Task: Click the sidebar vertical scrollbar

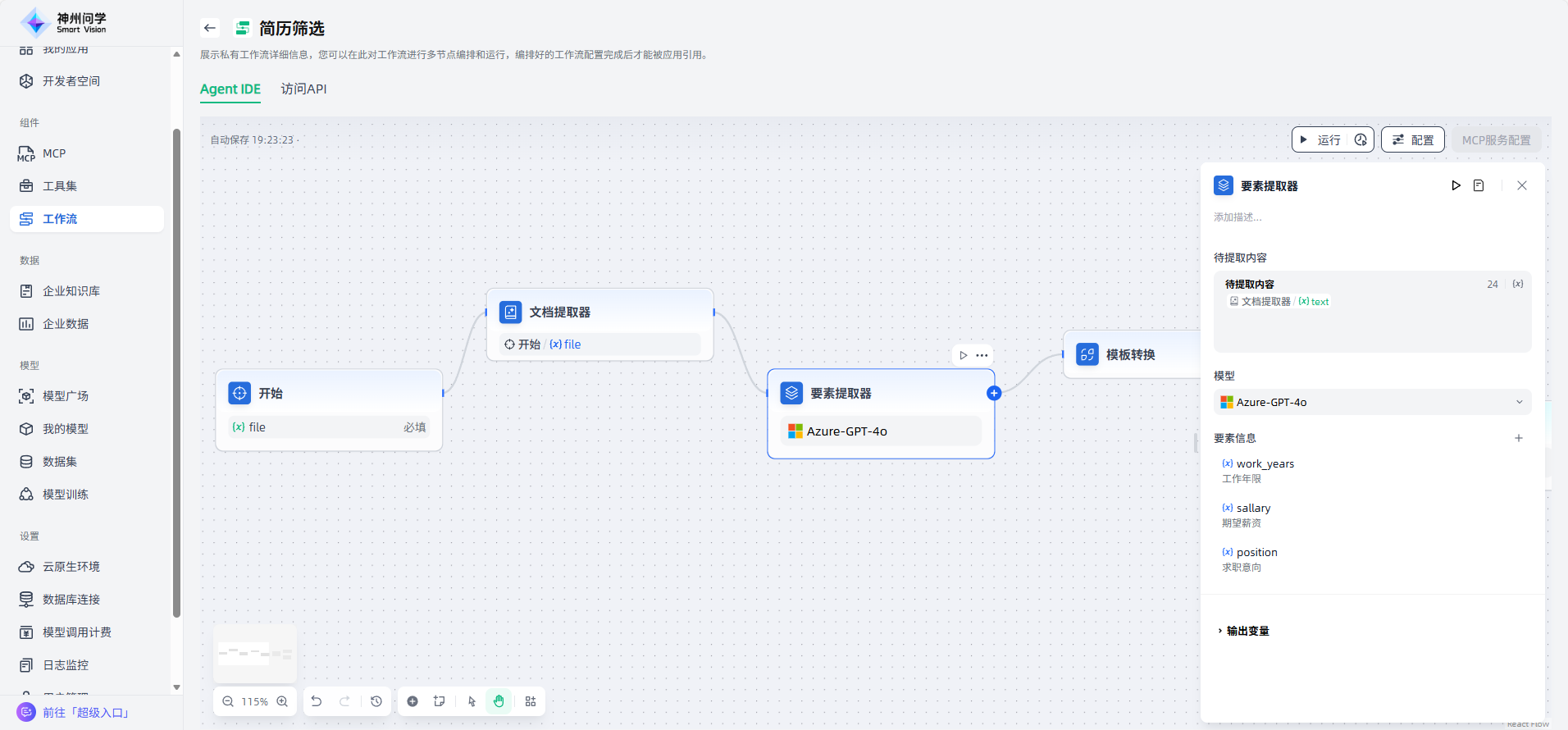Action: click(x=176, y=369)
